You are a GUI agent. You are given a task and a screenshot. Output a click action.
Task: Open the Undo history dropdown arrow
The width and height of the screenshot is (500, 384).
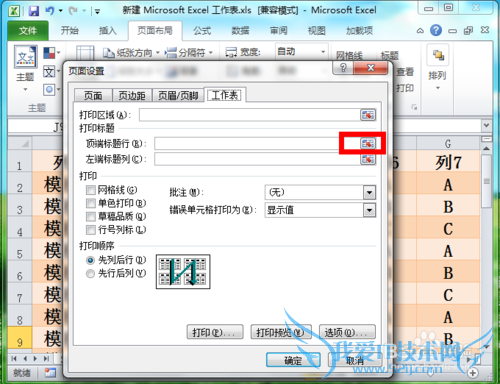point(60,11)
